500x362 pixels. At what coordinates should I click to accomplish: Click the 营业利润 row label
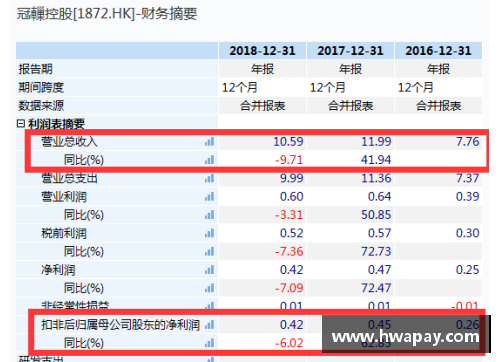(64, 197)
